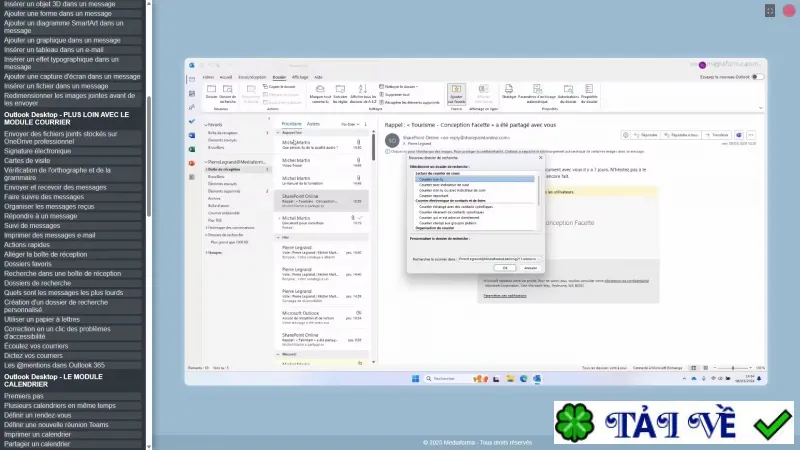Click 'Propriétés du dossier' ribbon icon
Viewport: 800px width, 450px height.
click(589, 94)
